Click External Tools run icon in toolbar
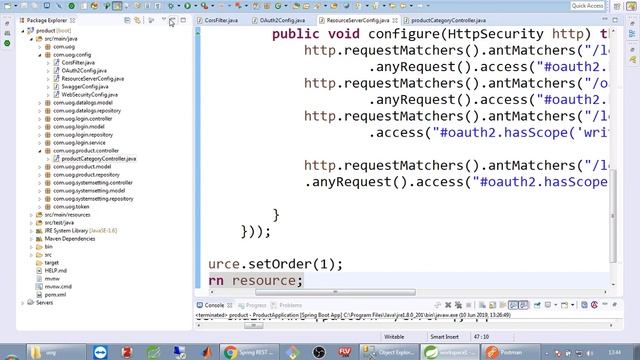640x360 pixels. pyautogui.click(x=204, y=6)
